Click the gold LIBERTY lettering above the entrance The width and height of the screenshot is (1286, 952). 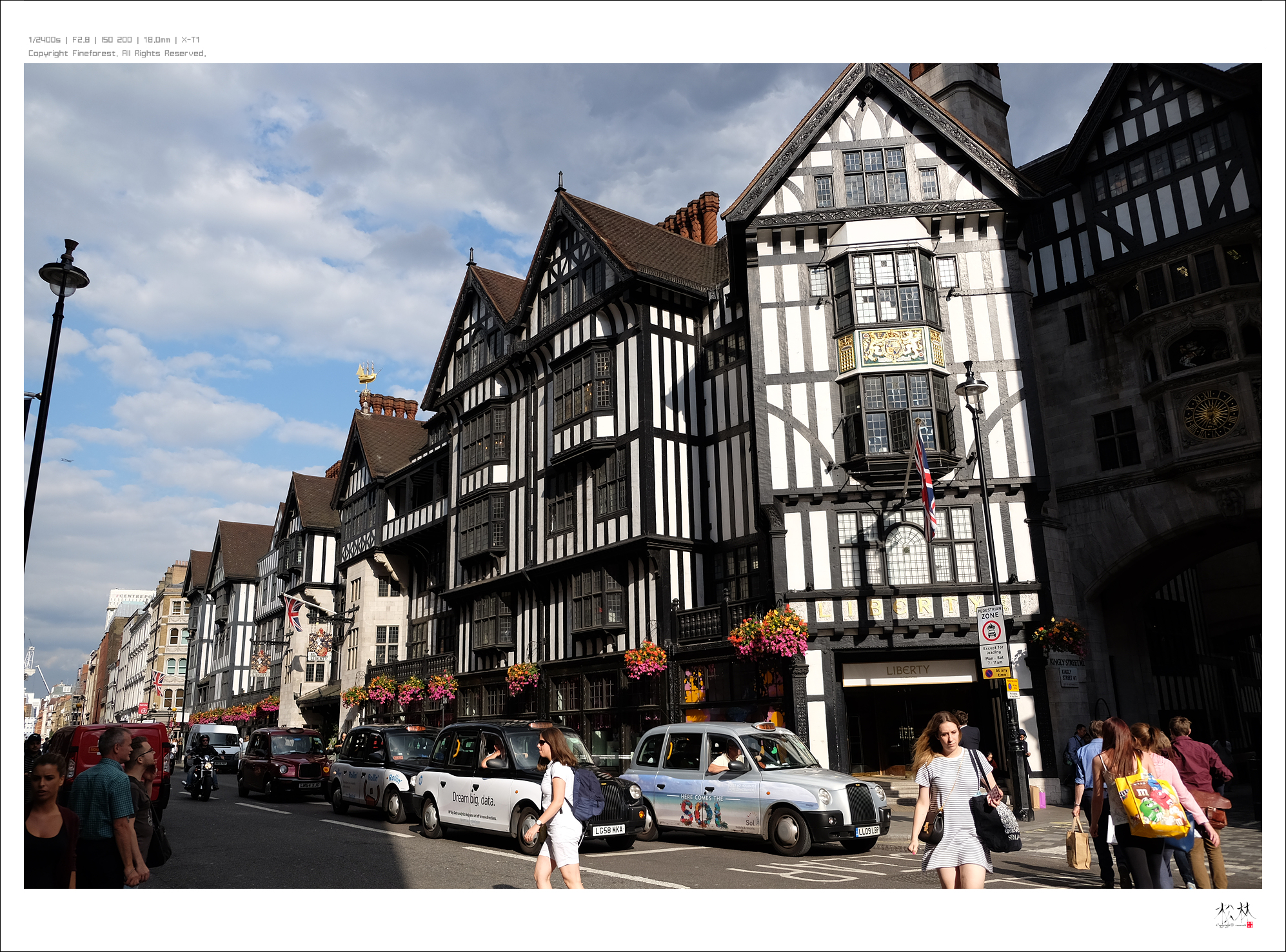[899, 608]
